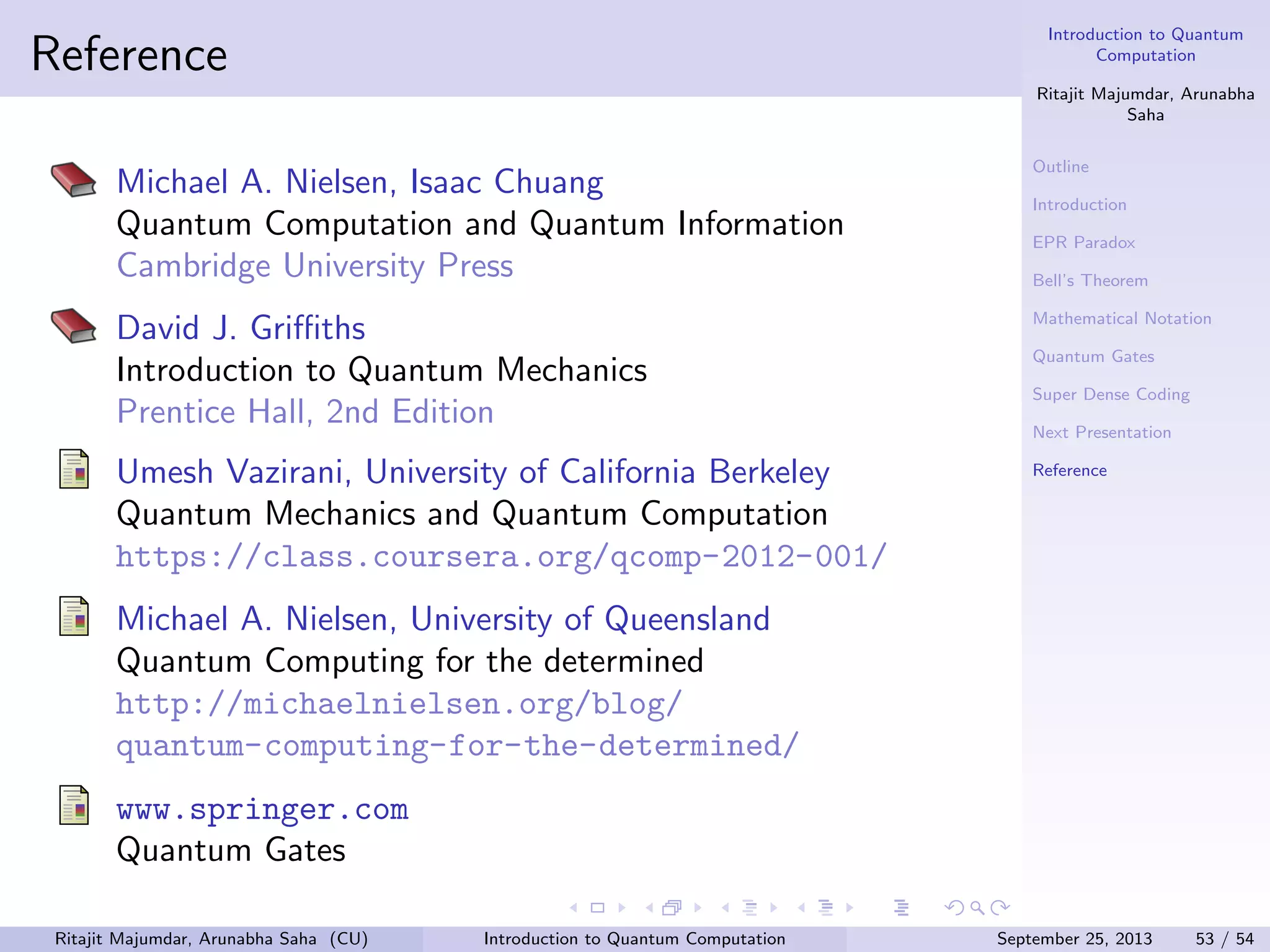Click the sidebar title Introduction to Quantum Computation
The height and width of the screenshot is (952, 1270).
tap(1145, 45)
